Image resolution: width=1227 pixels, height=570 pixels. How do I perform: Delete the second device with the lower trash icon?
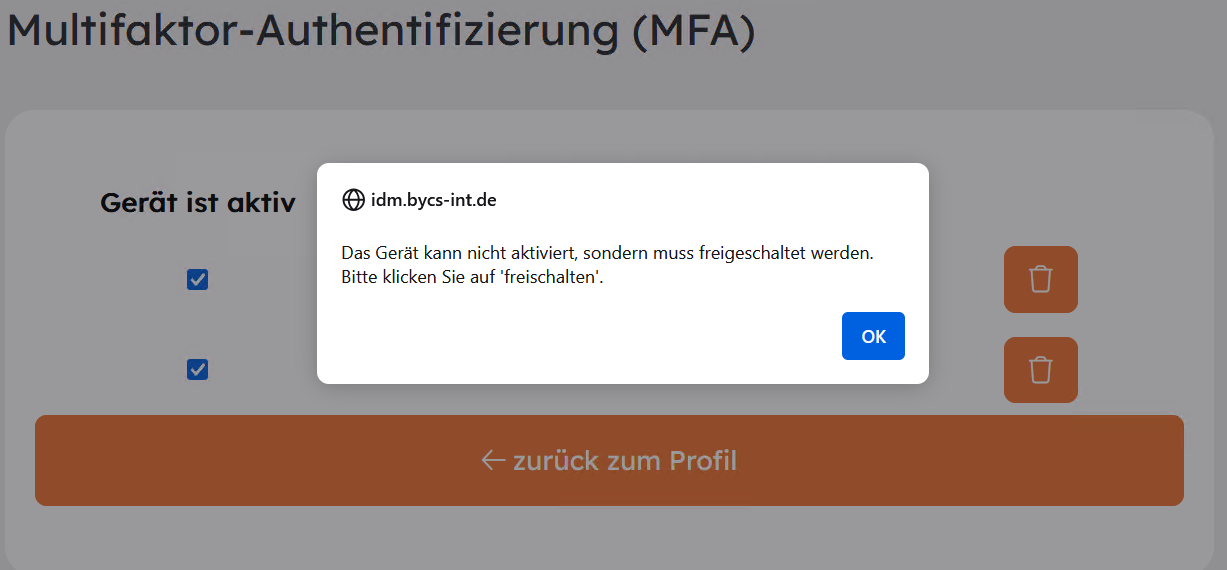pyautogui.click(x=1040, y=370)
